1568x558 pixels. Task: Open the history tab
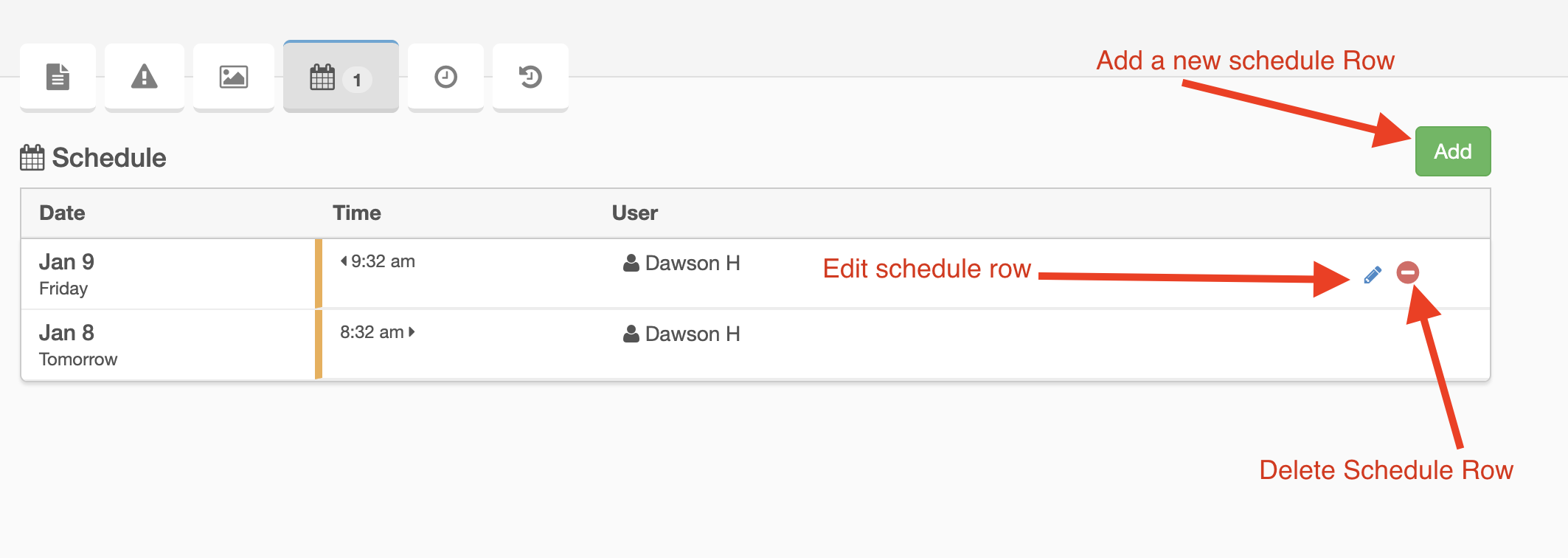tap(530, 77)
